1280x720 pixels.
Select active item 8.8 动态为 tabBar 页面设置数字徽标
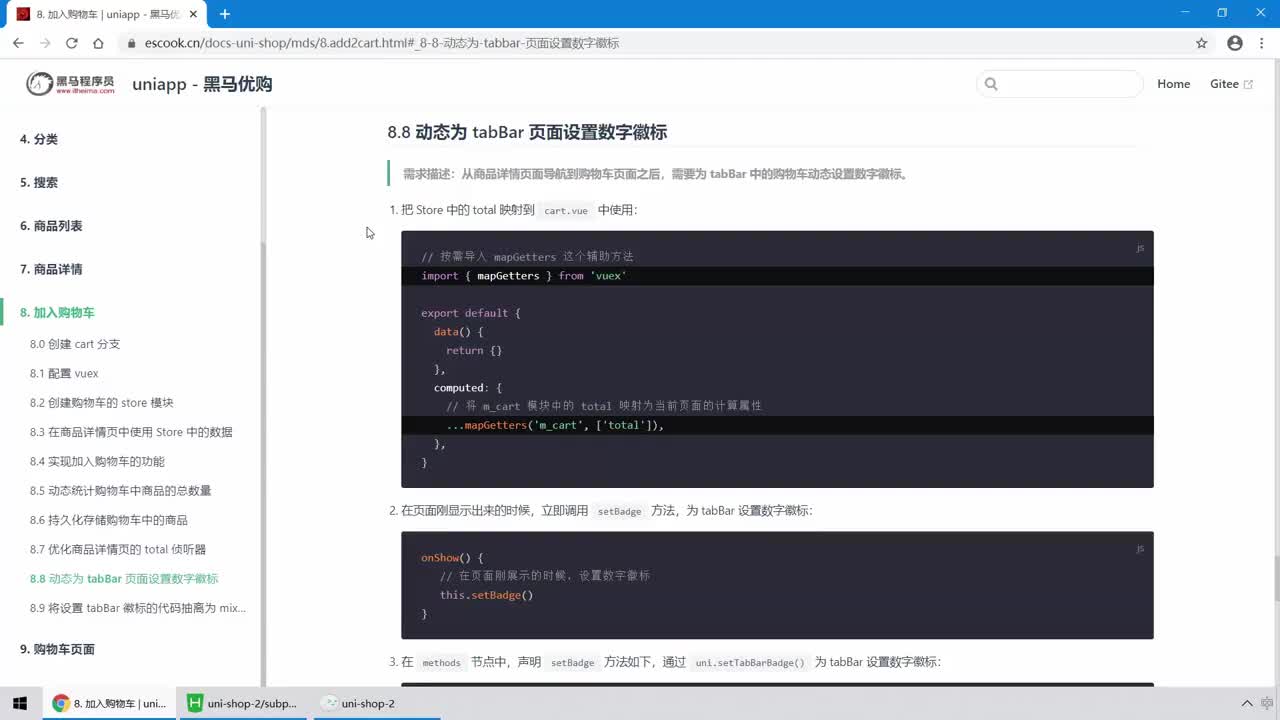point(124,578)
